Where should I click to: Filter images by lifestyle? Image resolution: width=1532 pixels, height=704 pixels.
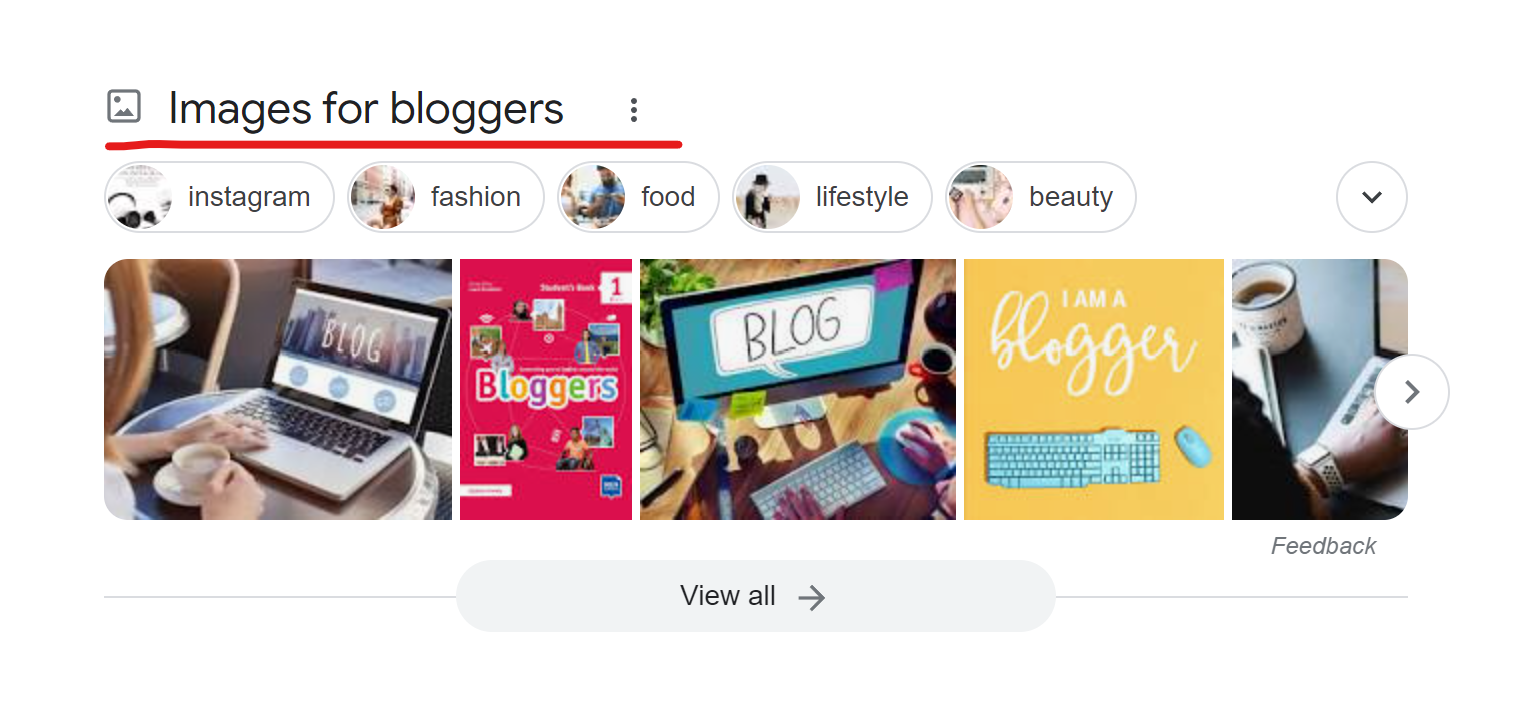click(x=832, y=197)
